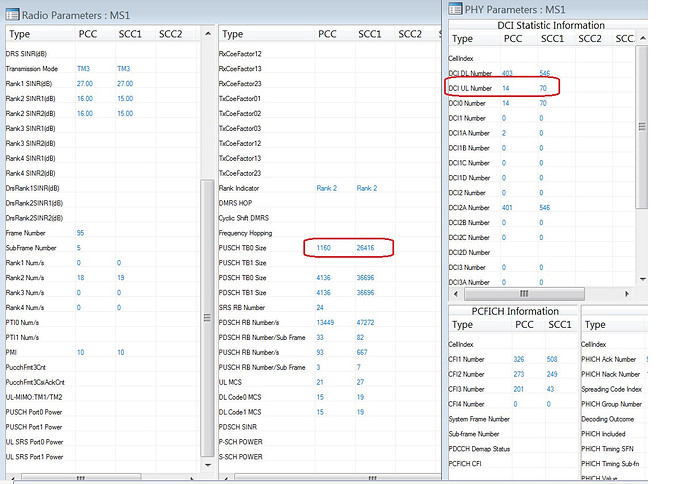The width and height of the screenshot is (690, 484).
Task: Select the PUSCH TB0 Size PCC value 1160
Action: click(323, 248)
